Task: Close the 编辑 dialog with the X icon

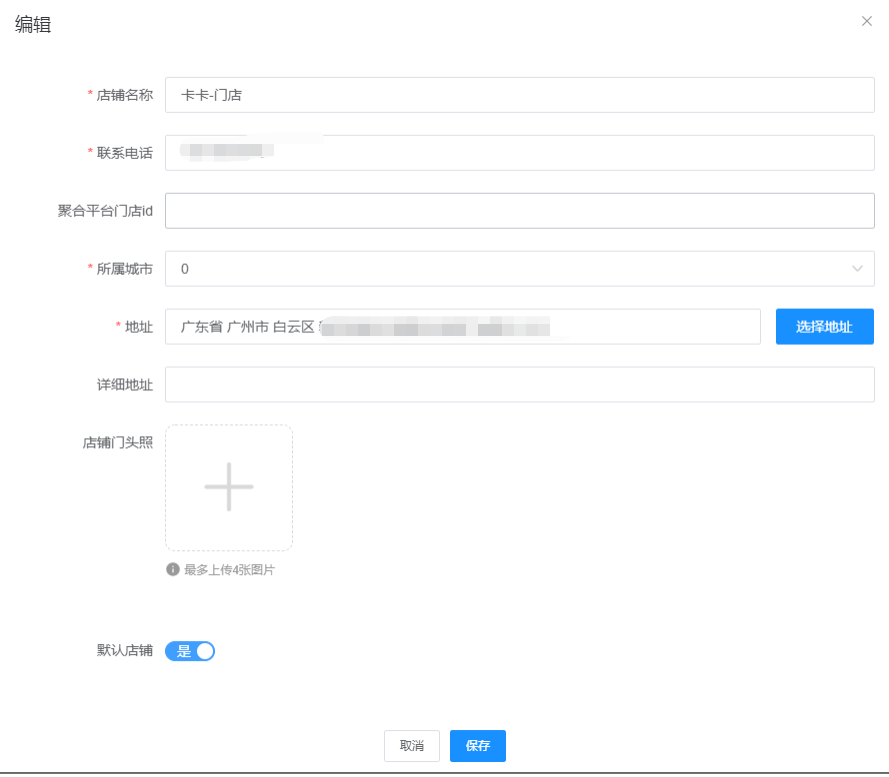Action: (x=866, y=21)
